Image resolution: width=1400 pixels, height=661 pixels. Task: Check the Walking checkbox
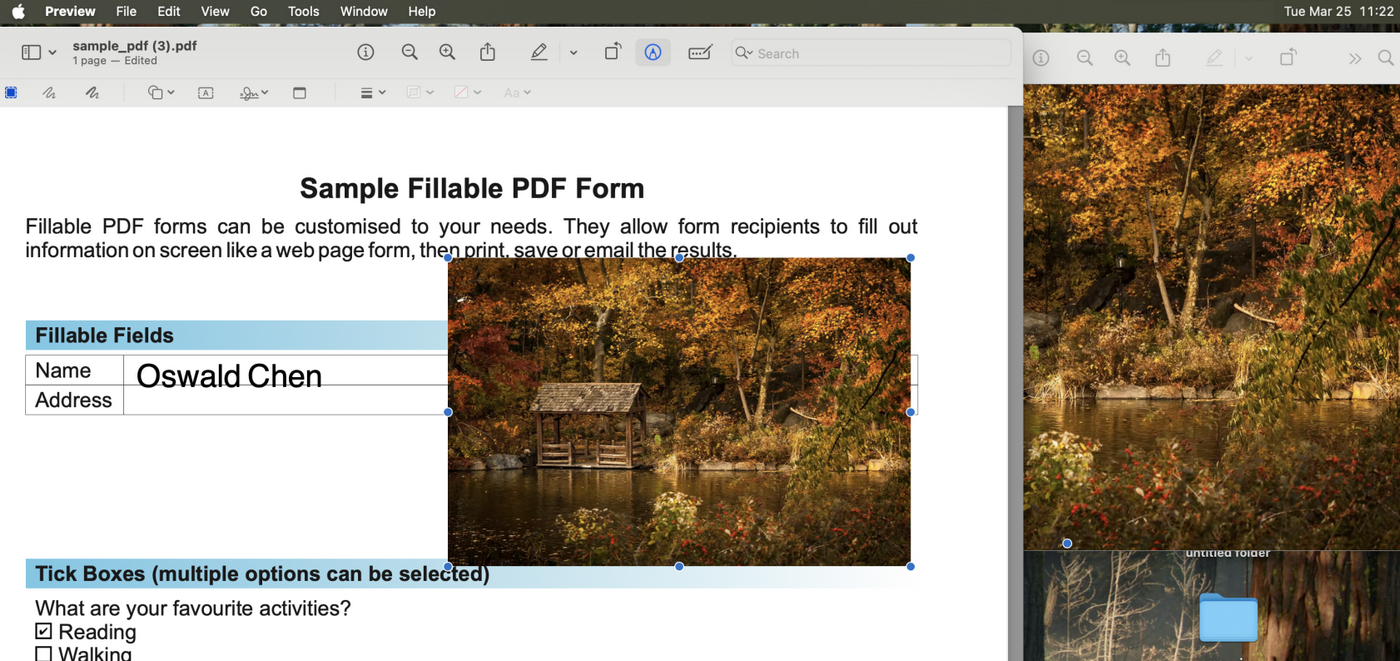43,653
